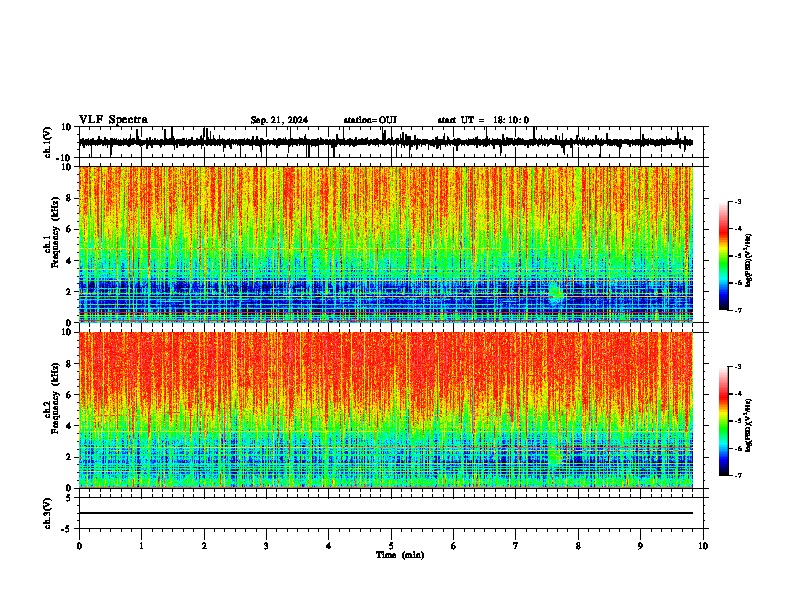Click the "Time (min)" x-axis label
Image resolution: width=792 pixels, height=612 pixels.
pos(400,555)
